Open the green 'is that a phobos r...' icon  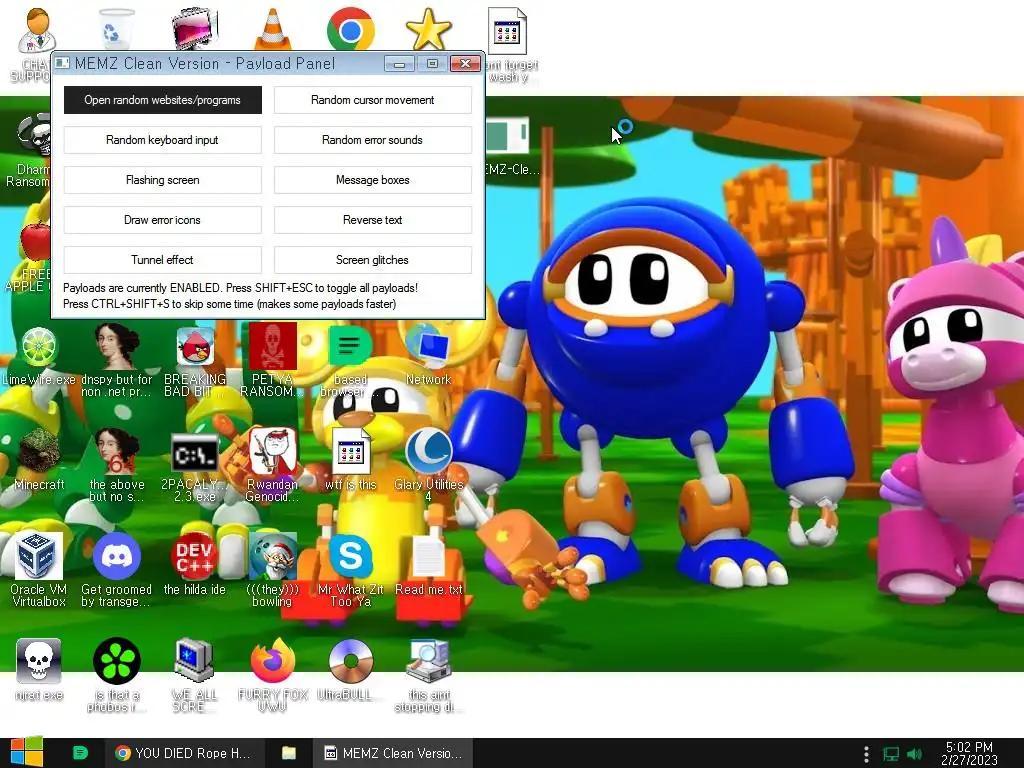117,675
